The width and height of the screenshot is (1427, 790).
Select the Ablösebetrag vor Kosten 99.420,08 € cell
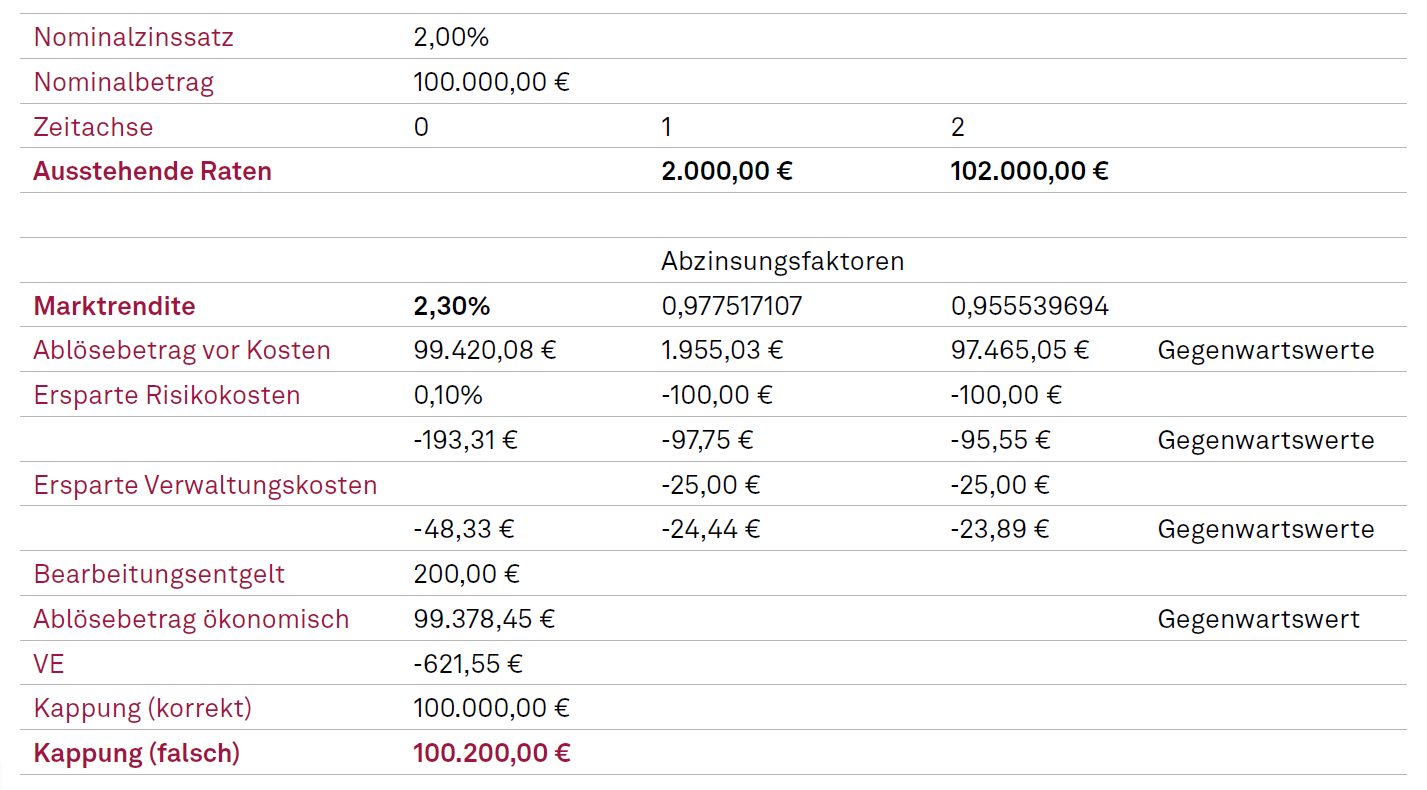point(484,351)
